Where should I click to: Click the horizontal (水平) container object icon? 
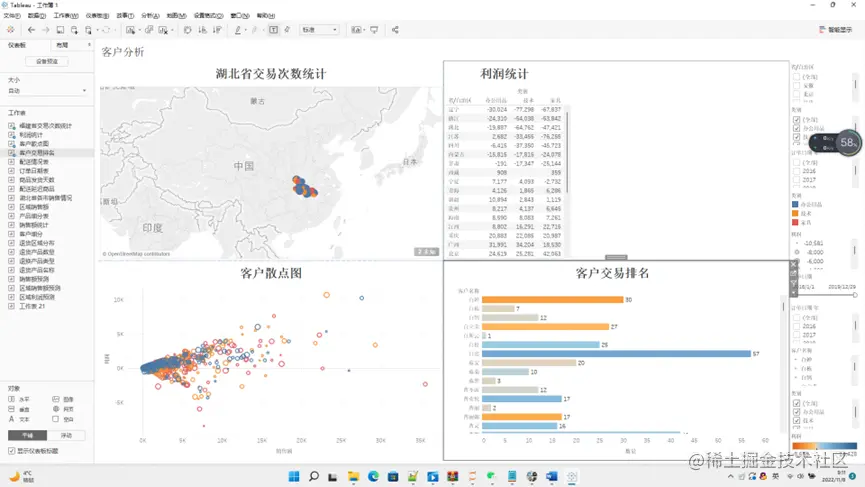12,399
